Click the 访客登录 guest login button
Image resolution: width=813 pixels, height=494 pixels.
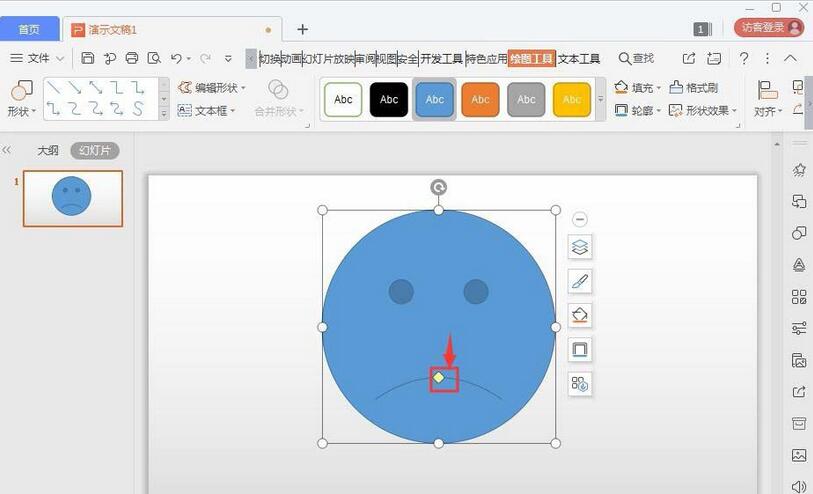click(x=769, y=27)
